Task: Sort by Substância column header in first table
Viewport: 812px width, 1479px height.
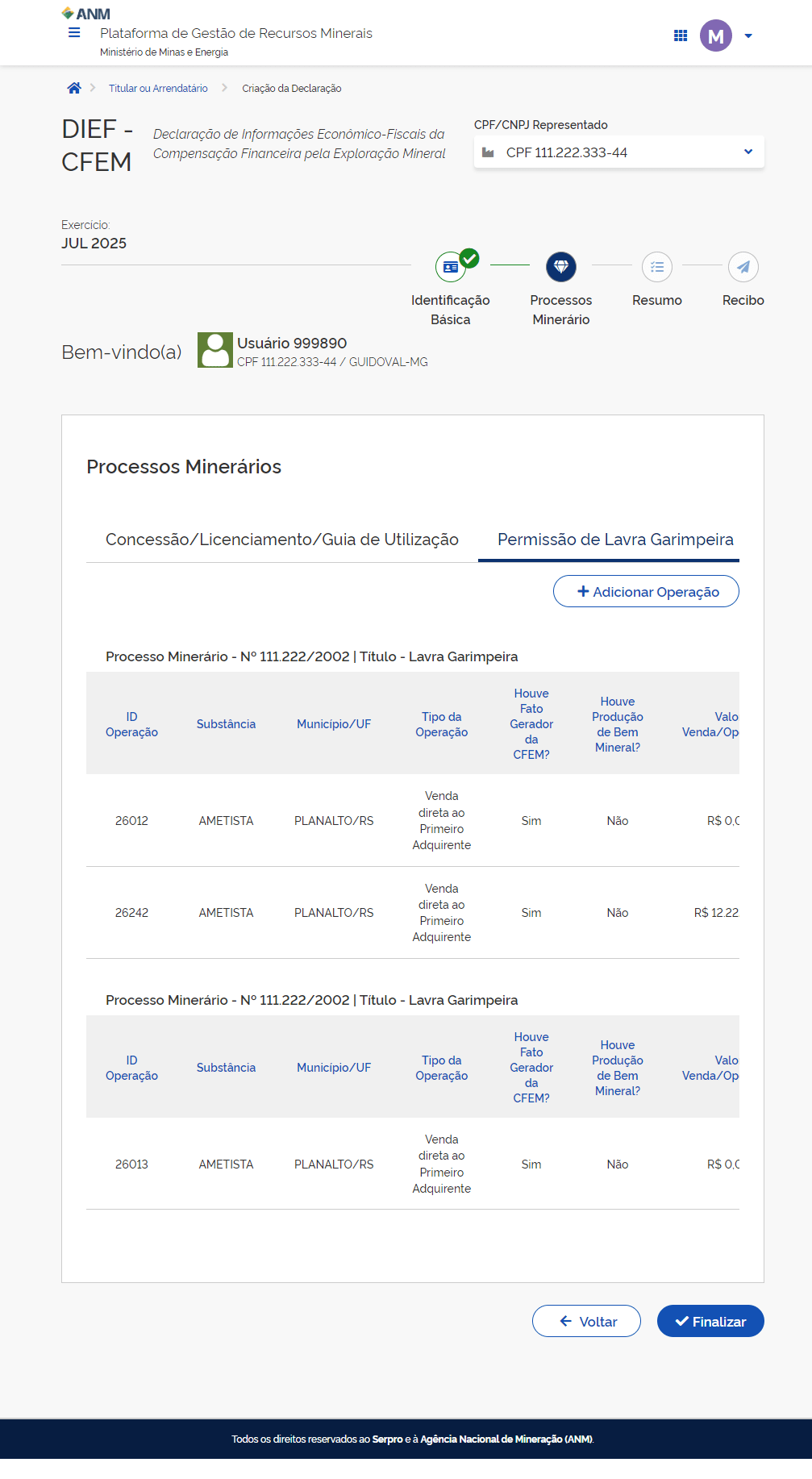Action: (x=226, y=724)
